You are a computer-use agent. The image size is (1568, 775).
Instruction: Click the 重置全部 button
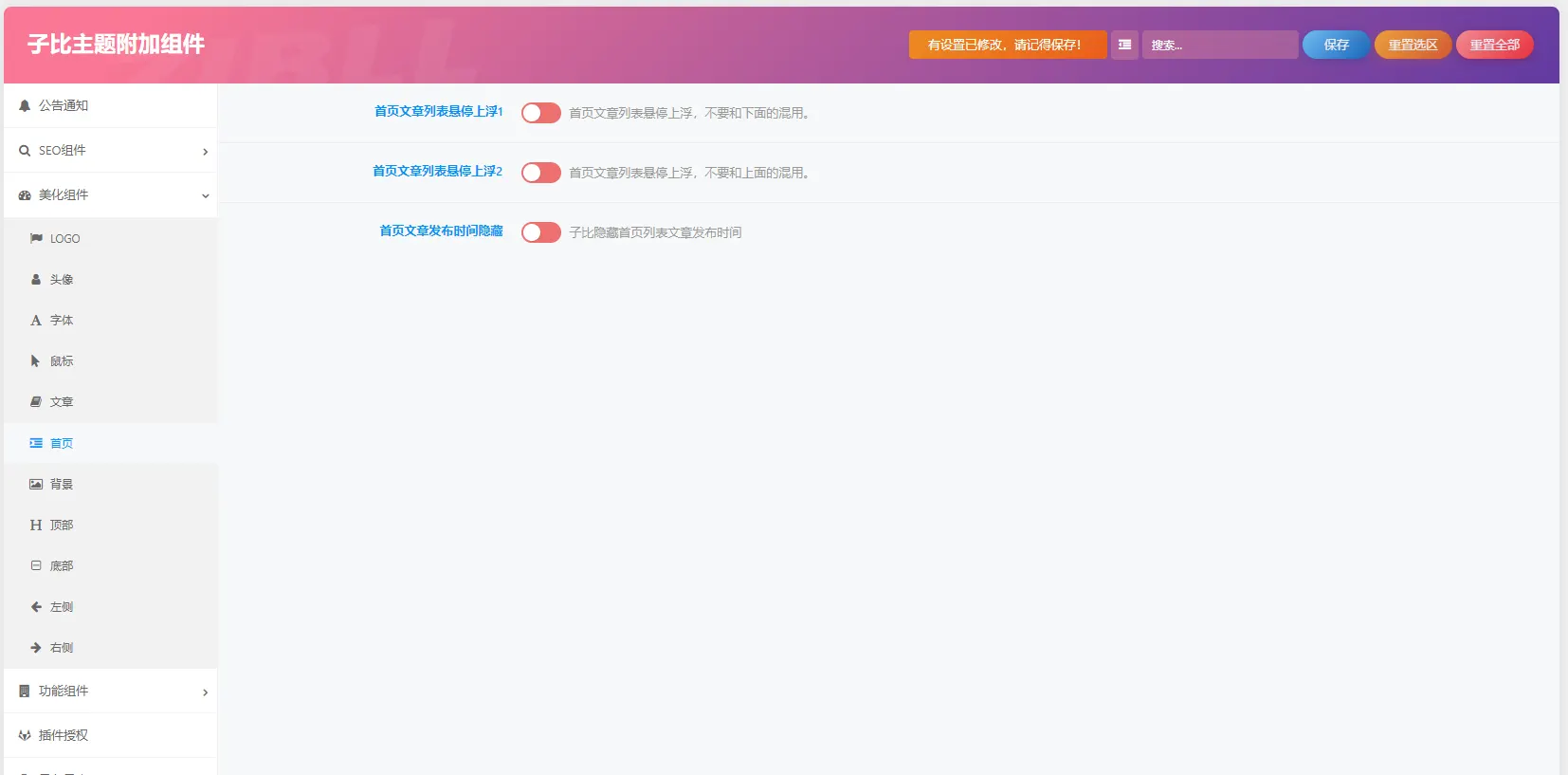click(1494, 45)
